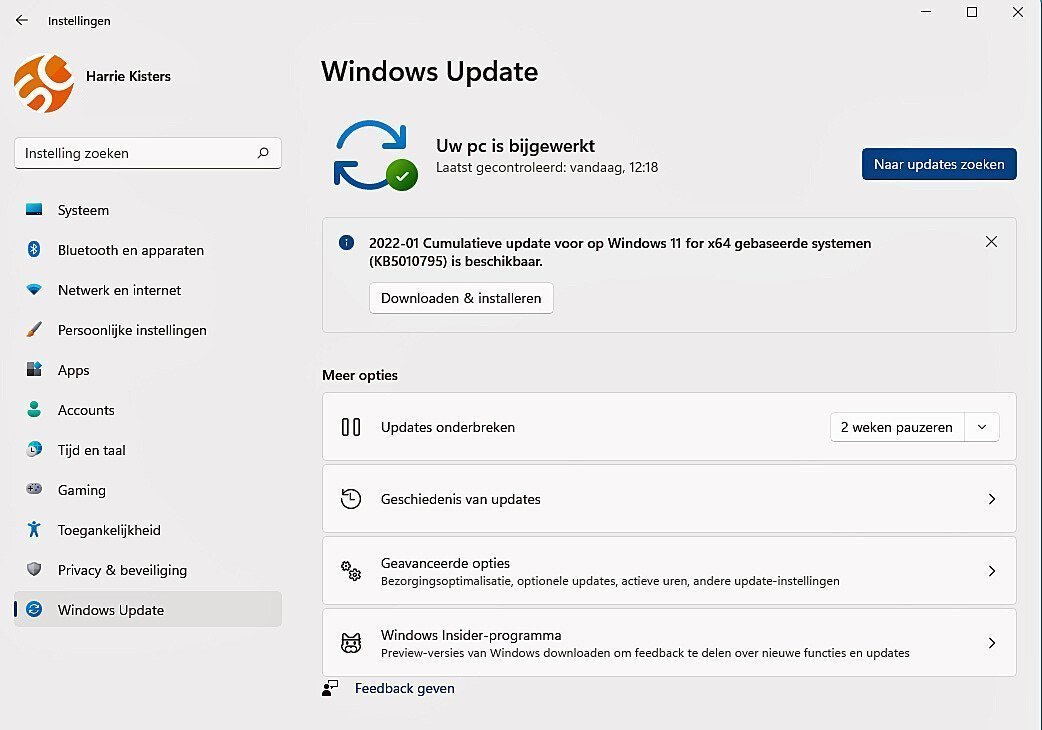Minimize the Instellingen window
This screenshot has width=1042, height=730.
click(x=926, y=12)
